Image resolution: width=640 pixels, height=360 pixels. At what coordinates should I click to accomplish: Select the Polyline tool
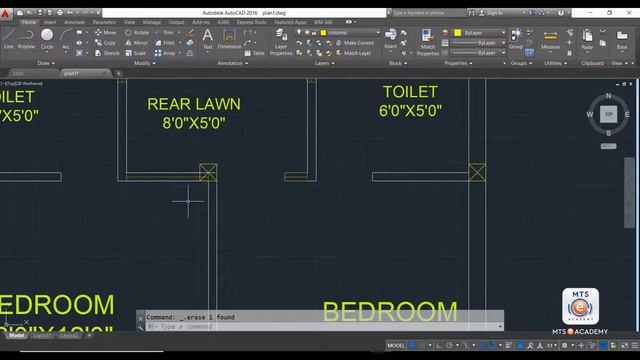(x=26, y=39)
